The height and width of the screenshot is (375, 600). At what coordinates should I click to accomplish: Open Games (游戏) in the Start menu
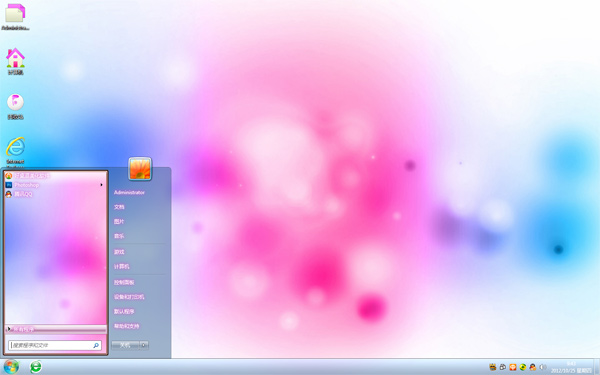[x=119, y=252]
